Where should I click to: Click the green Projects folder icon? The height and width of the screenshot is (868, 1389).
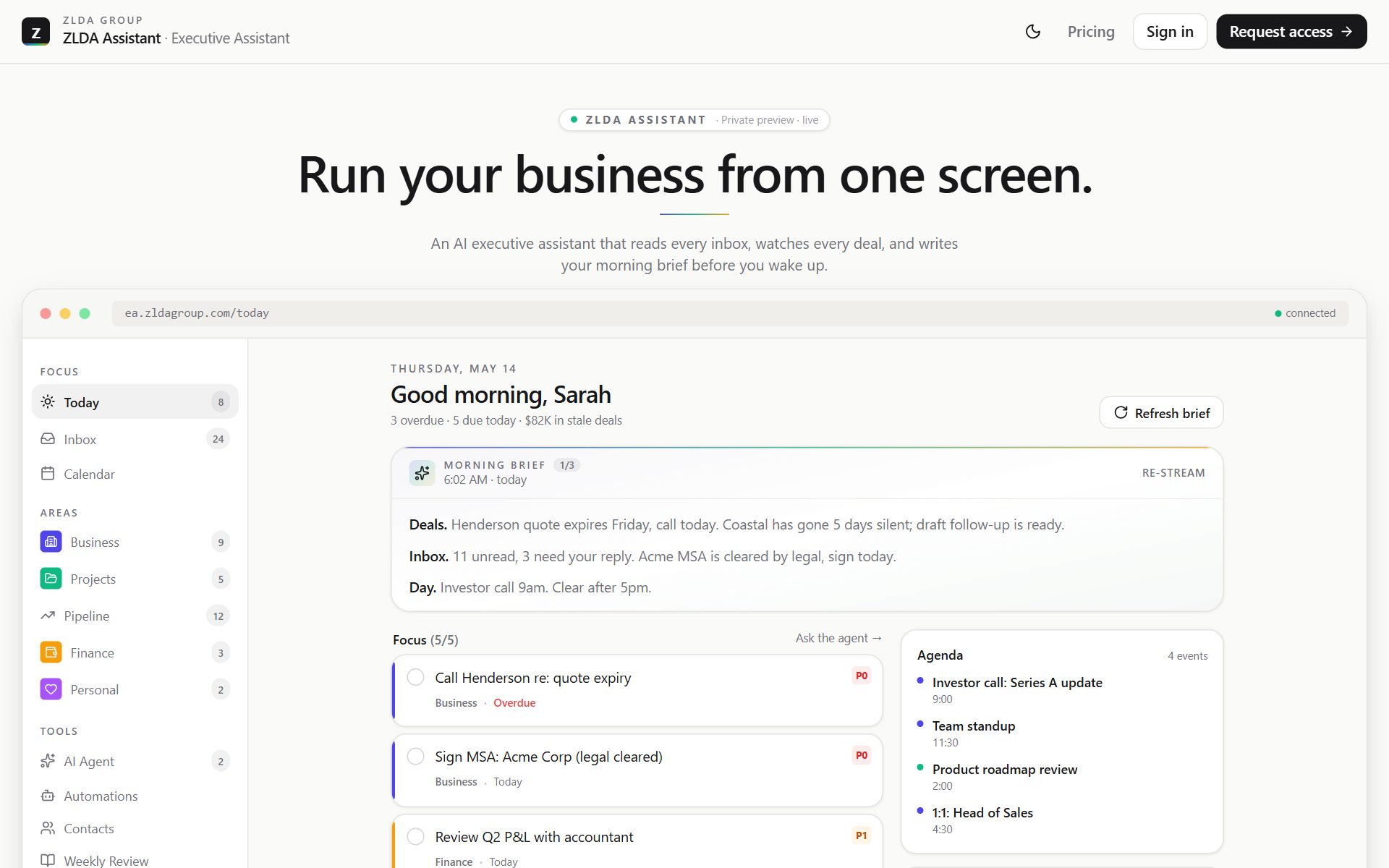point(51,579)
